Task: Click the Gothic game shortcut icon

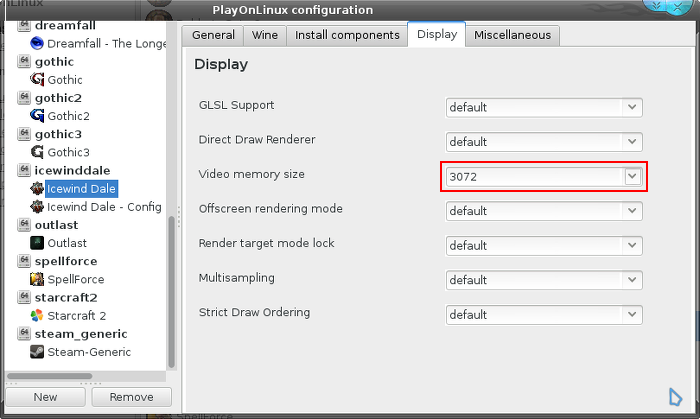Action: click(37, 79)
